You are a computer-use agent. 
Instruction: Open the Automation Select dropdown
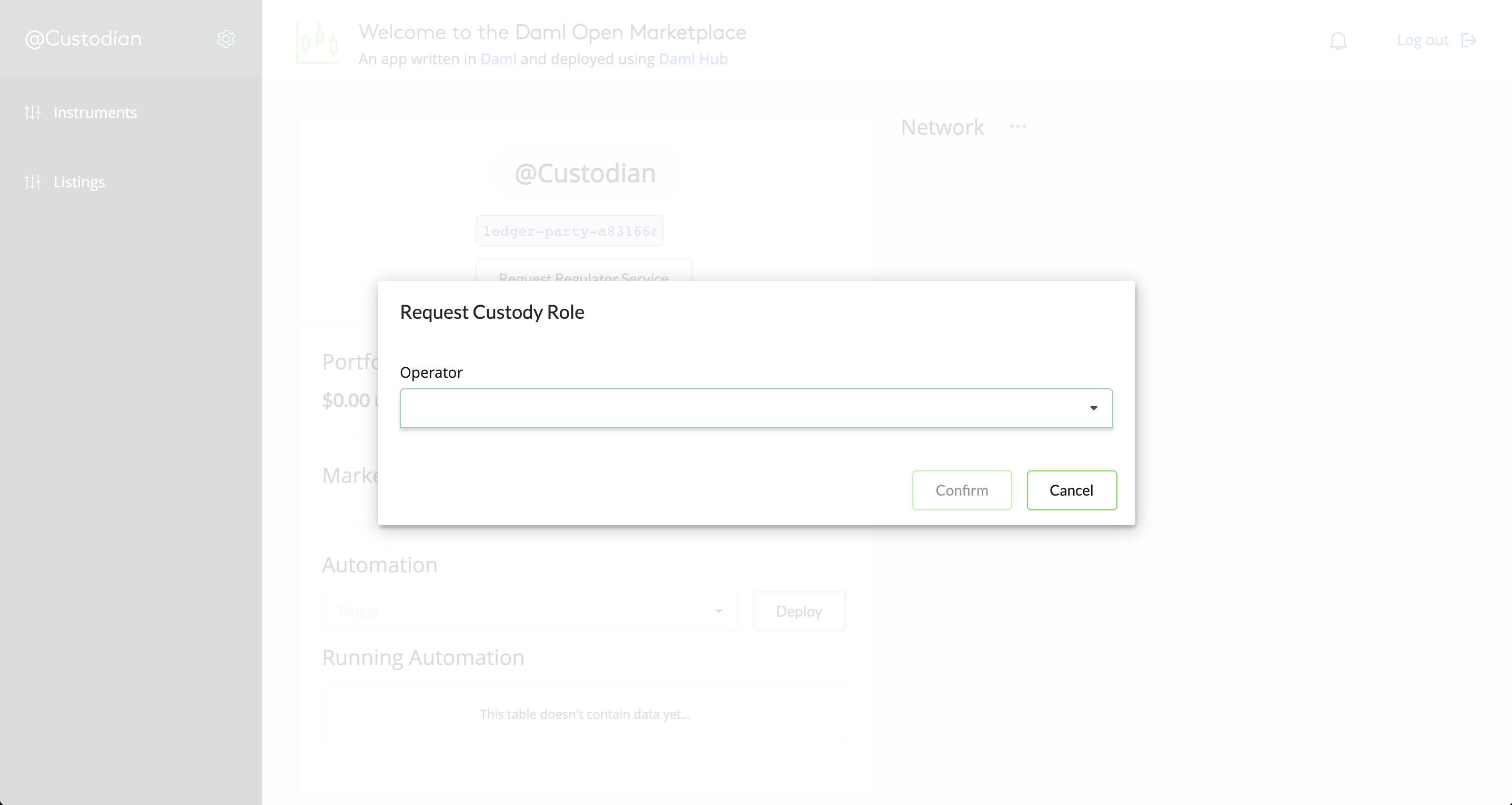[x=529, y=611]
